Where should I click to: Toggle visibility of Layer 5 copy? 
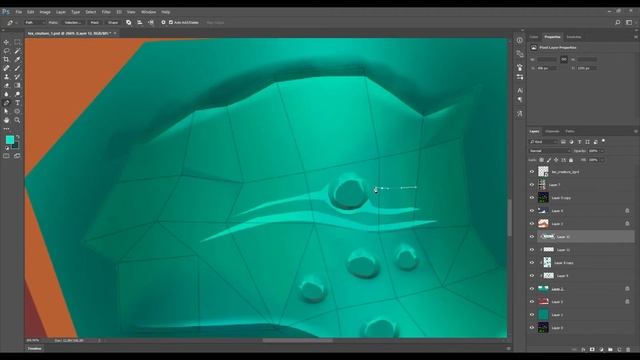point(532,198)
